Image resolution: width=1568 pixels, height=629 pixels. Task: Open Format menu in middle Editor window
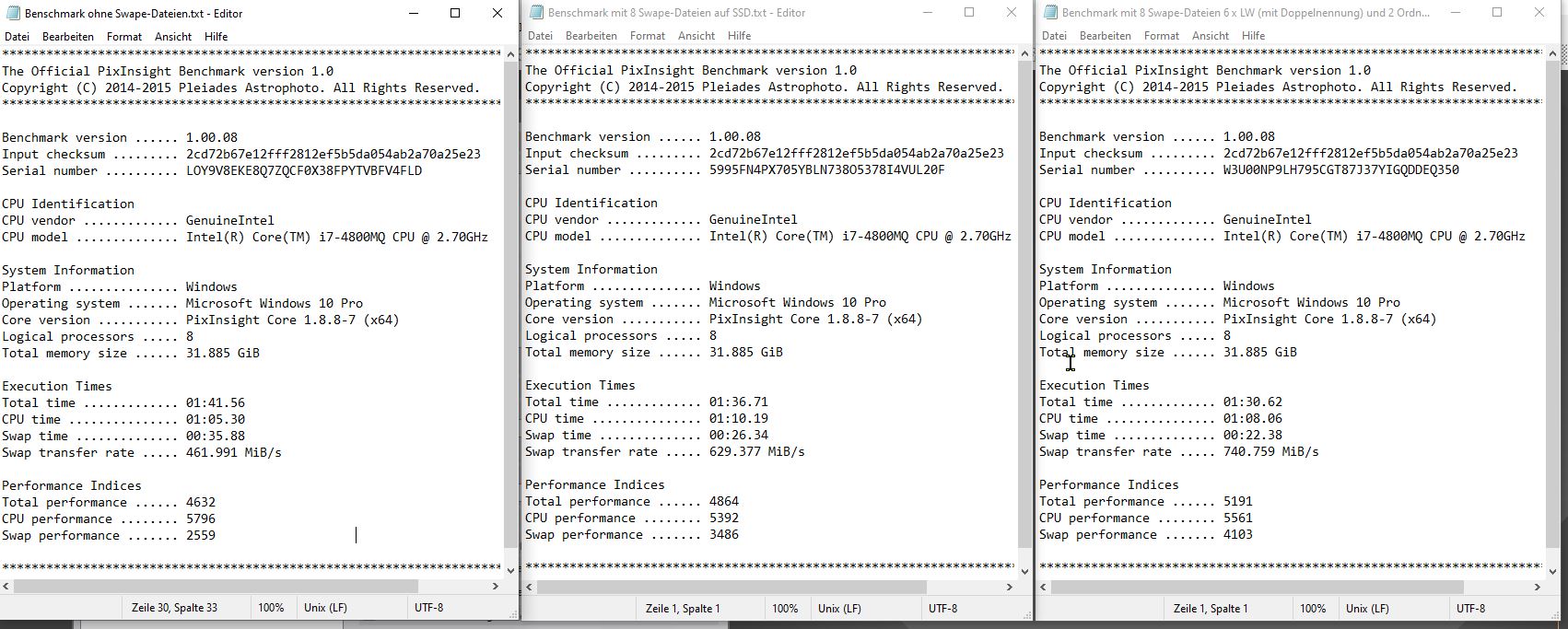pos(648,35)
